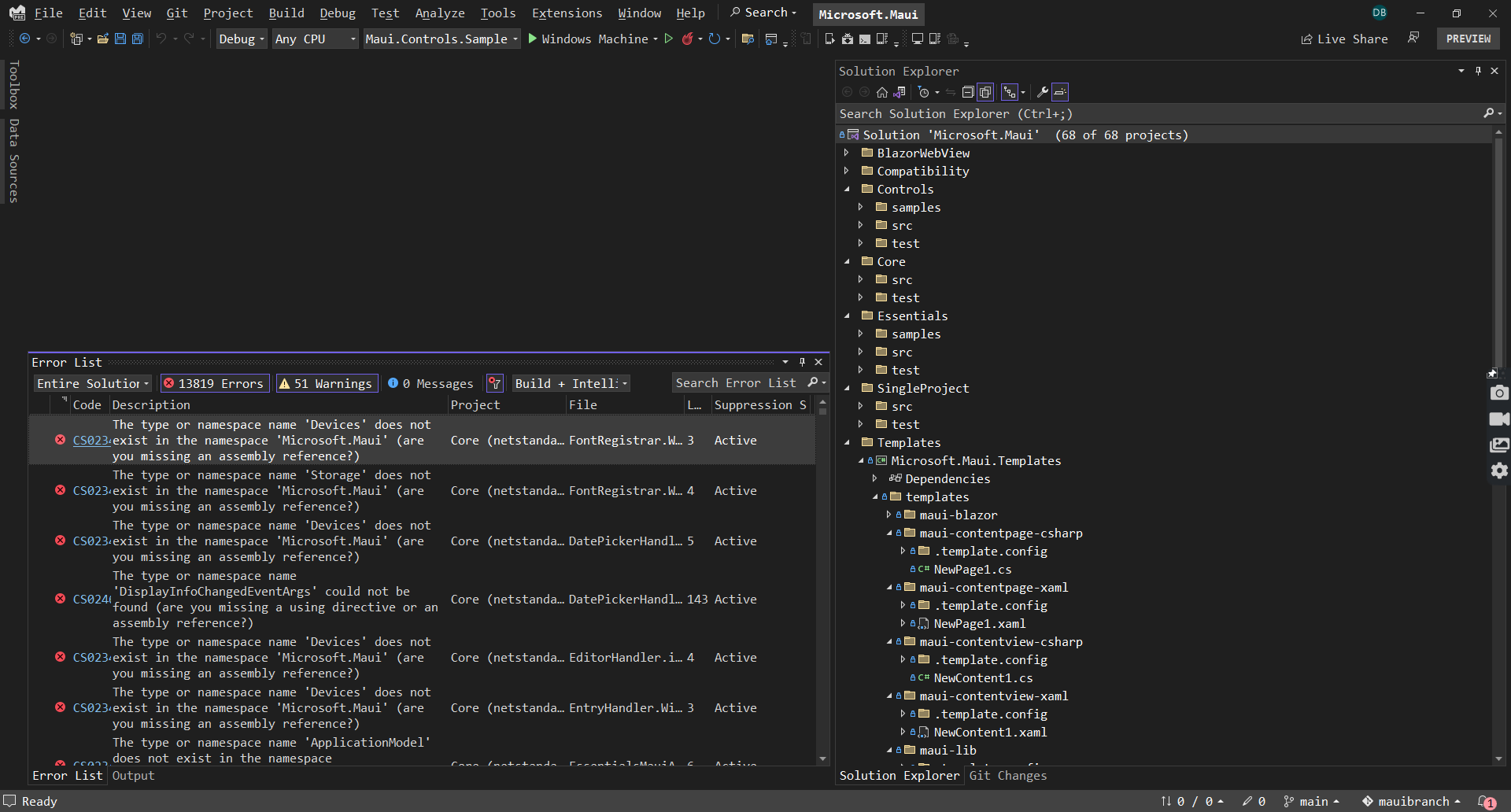
Task: Switch to the Output tab
Action: 133,775
